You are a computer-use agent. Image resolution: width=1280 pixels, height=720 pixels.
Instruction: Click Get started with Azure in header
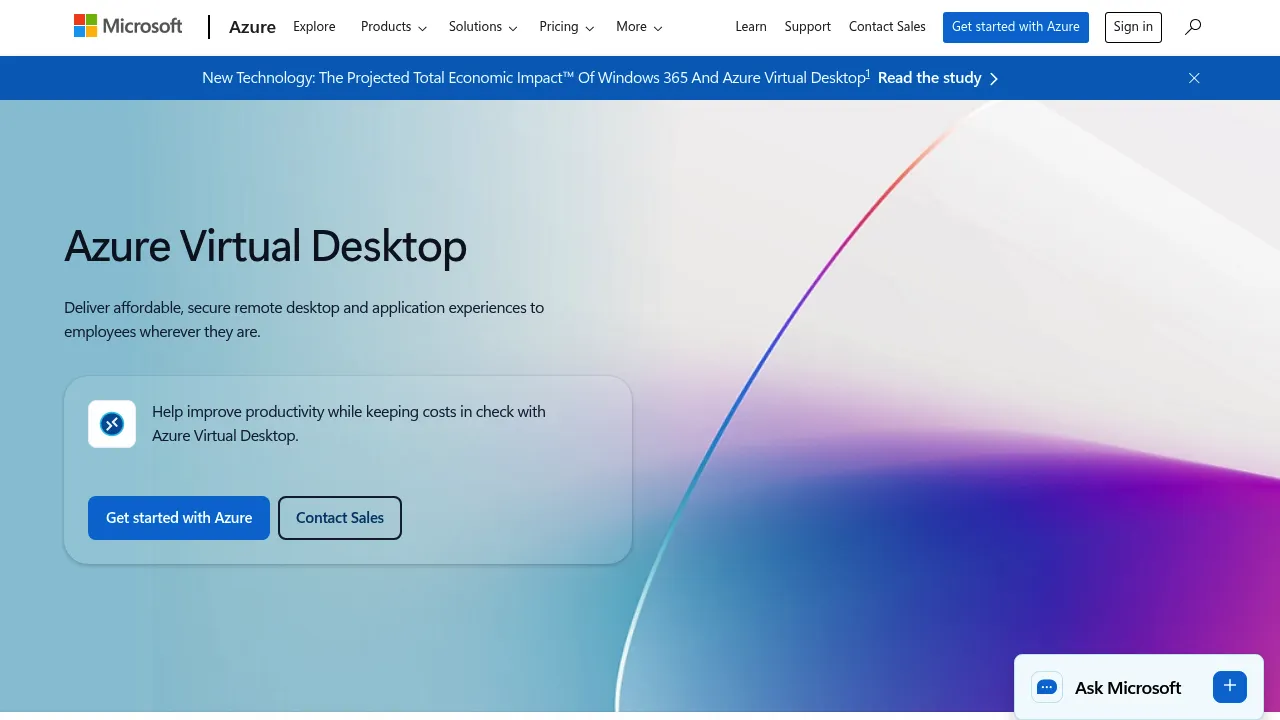point(1016,27)
